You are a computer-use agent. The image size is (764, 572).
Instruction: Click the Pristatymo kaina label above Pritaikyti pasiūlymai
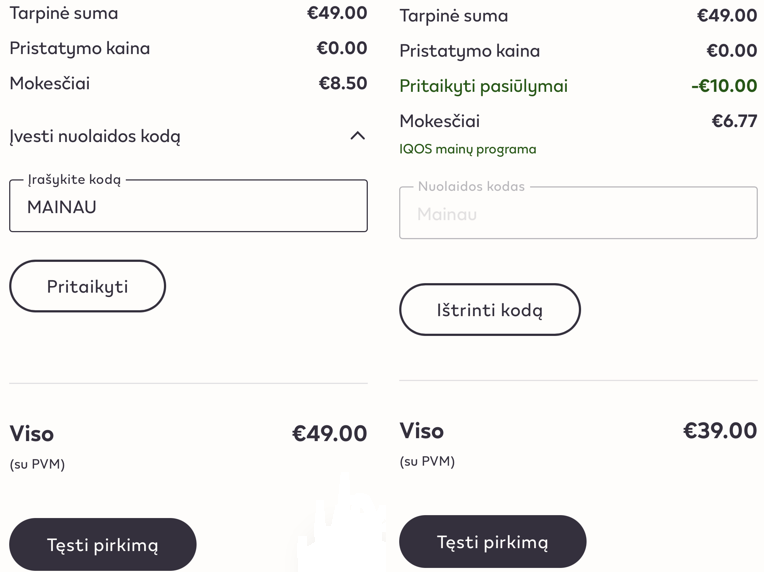click(x=470, y=51)
